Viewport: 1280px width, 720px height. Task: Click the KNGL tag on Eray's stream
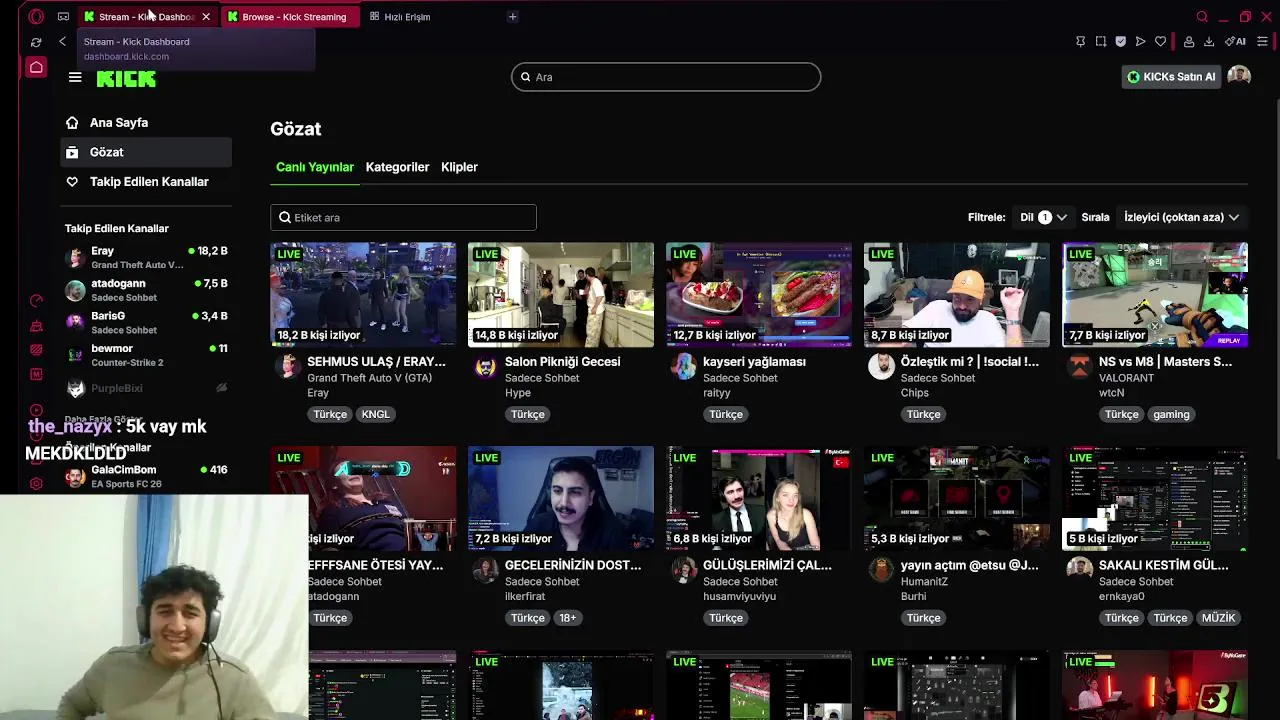click(376, 414)
